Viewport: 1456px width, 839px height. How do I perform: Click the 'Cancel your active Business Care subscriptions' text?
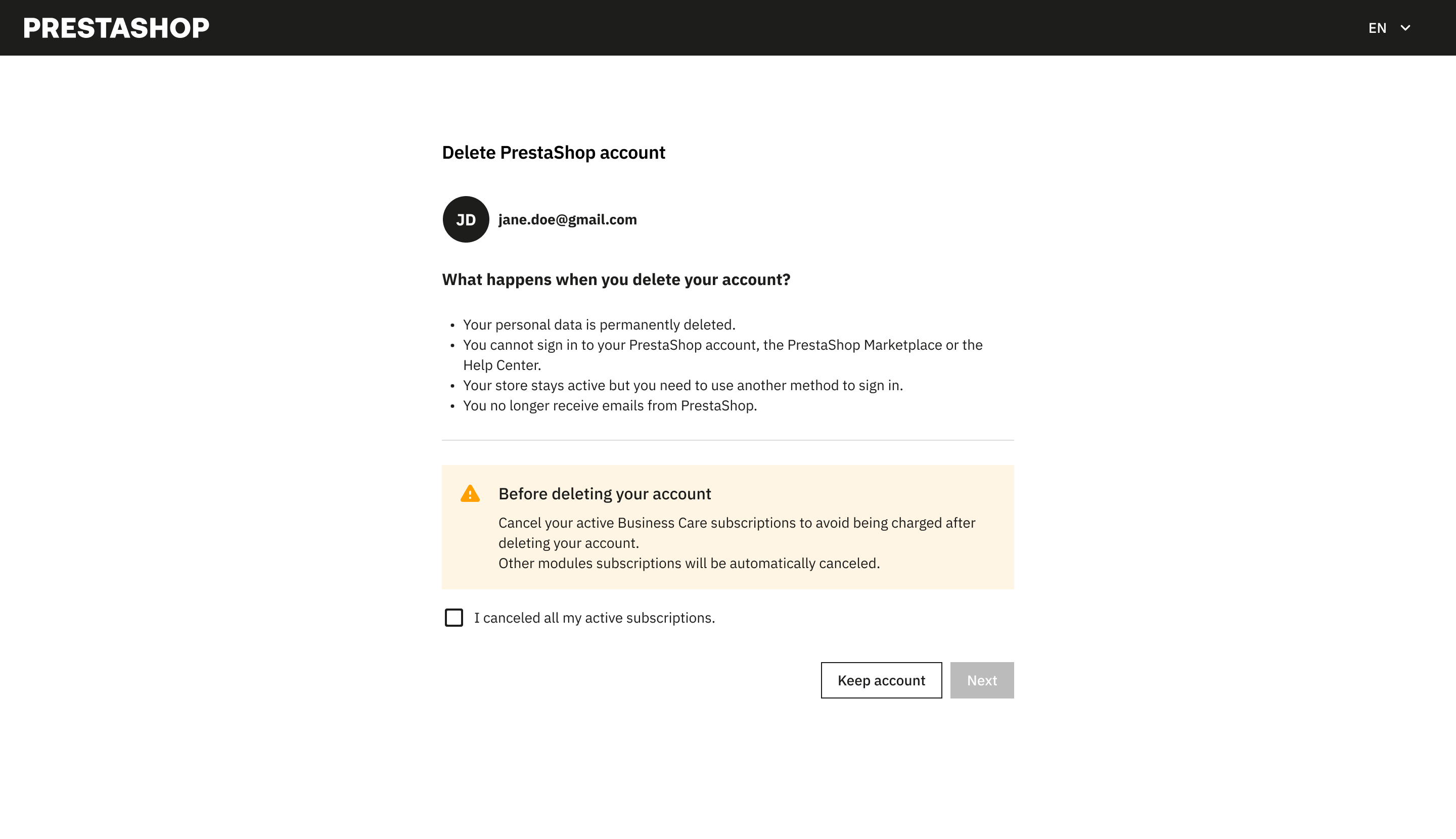pyautogui.click(x=737, y=532)
